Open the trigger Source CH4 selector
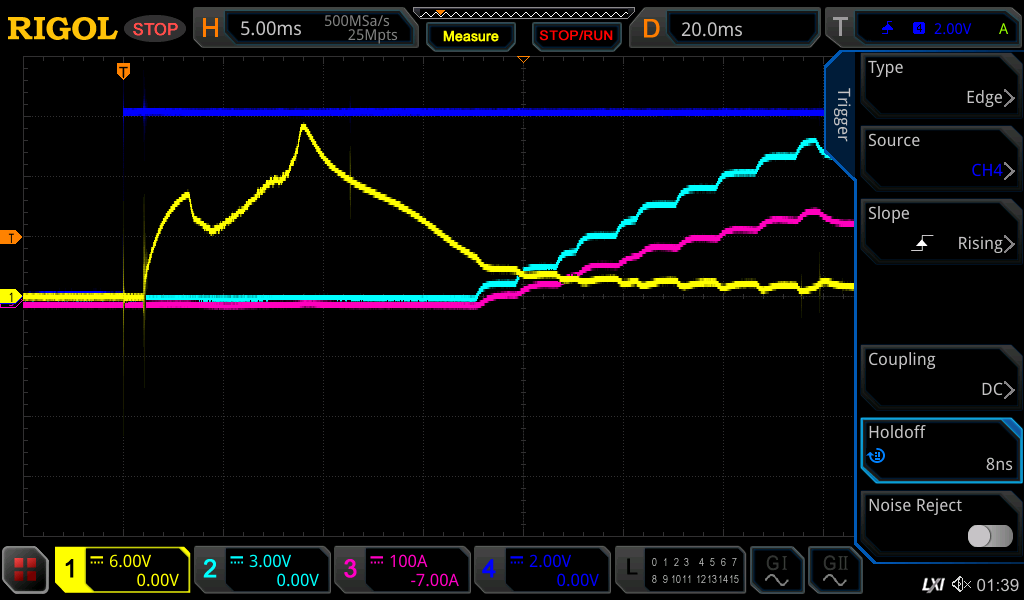 (x=940, y=157)
